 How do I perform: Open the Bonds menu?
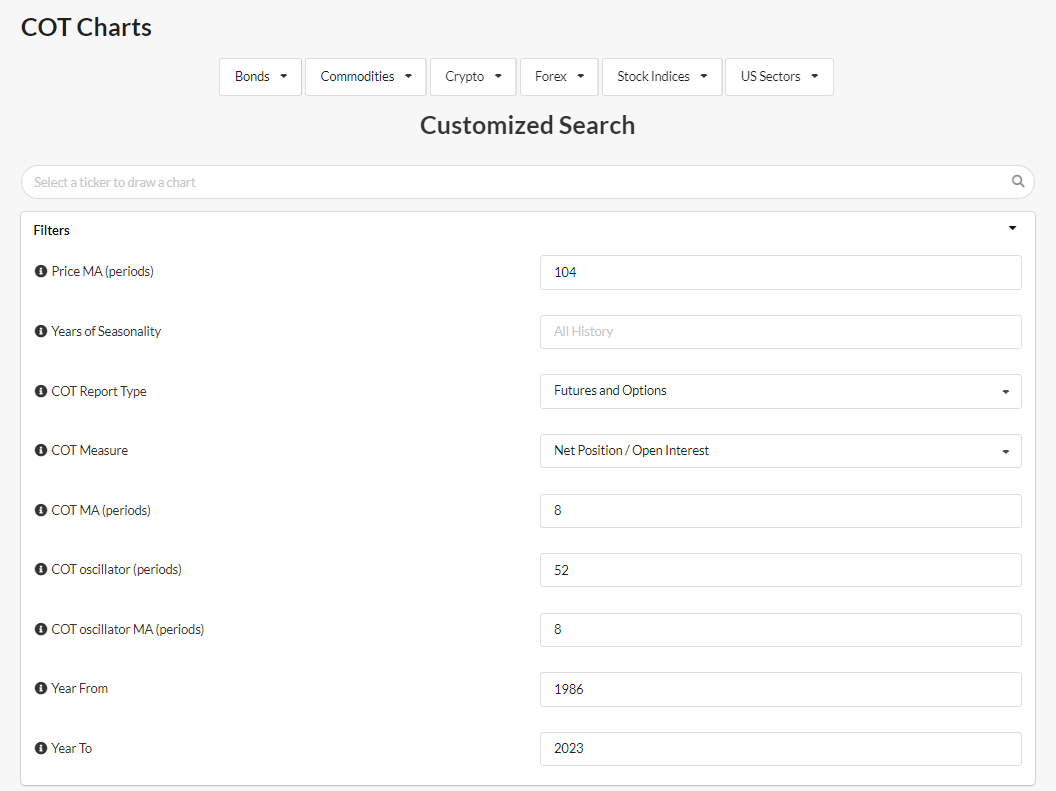[x=260, y=77]
